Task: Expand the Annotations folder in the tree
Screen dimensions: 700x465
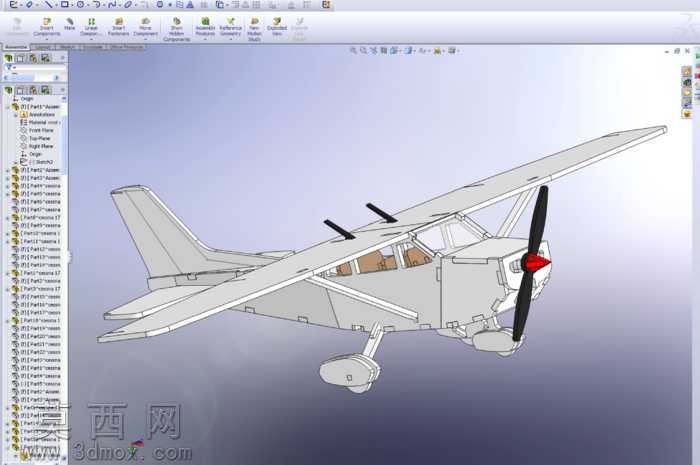Action: (x=16, y=115)
